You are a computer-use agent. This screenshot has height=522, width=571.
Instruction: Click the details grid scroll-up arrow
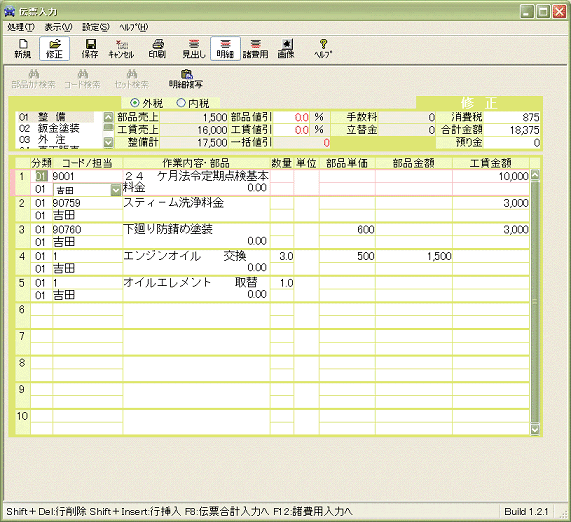(x=535, y=175)
